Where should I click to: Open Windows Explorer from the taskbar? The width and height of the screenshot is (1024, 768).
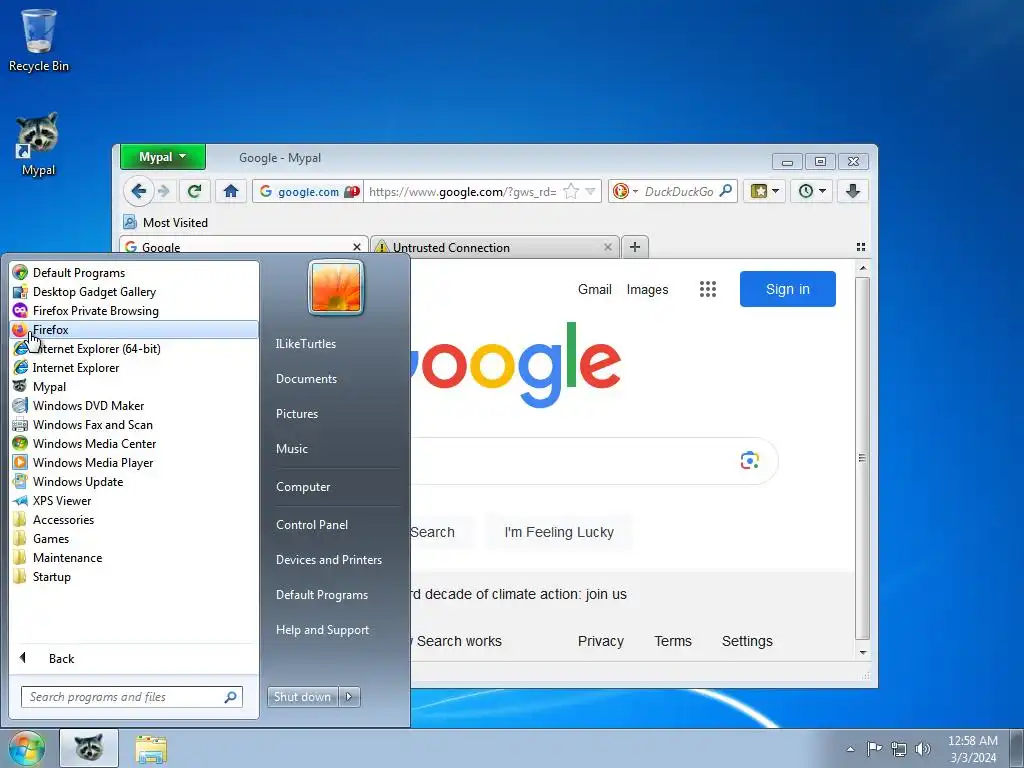151,749
